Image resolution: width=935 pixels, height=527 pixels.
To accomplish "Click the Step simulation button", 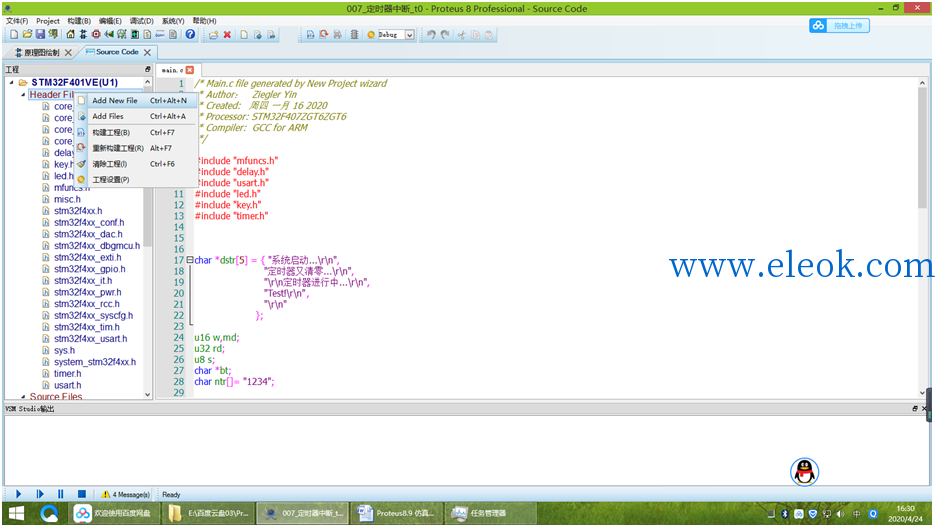I will (x=40, y=494).
